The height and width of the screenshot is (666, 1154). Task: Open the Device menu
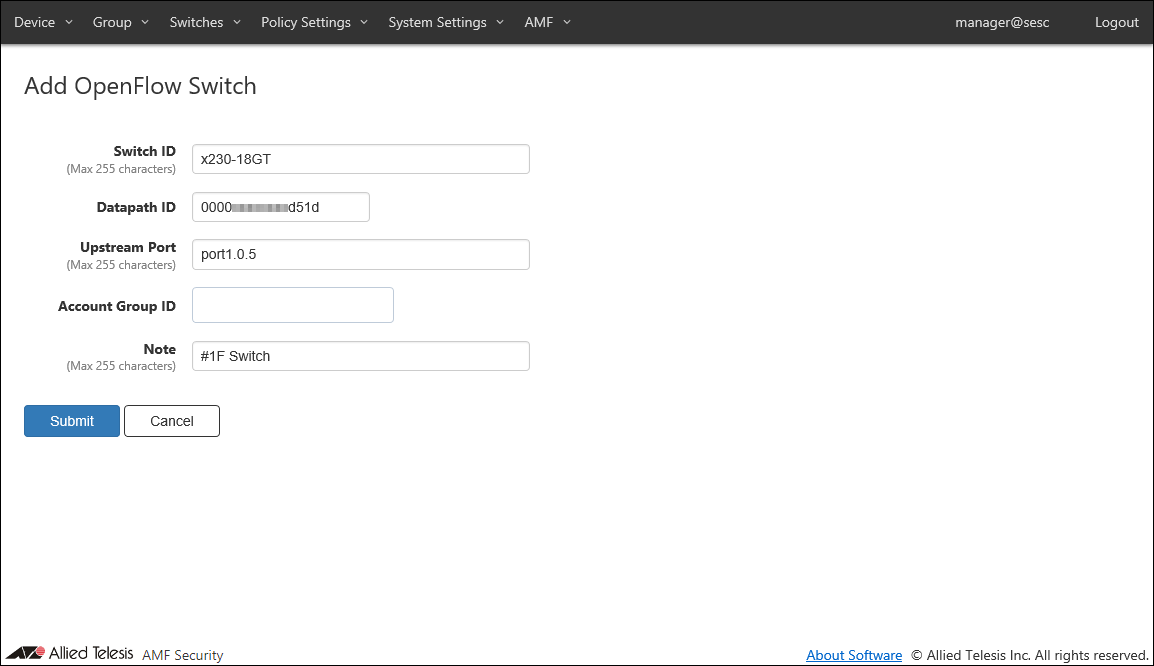pyautogui.click(x=43, y=22)
